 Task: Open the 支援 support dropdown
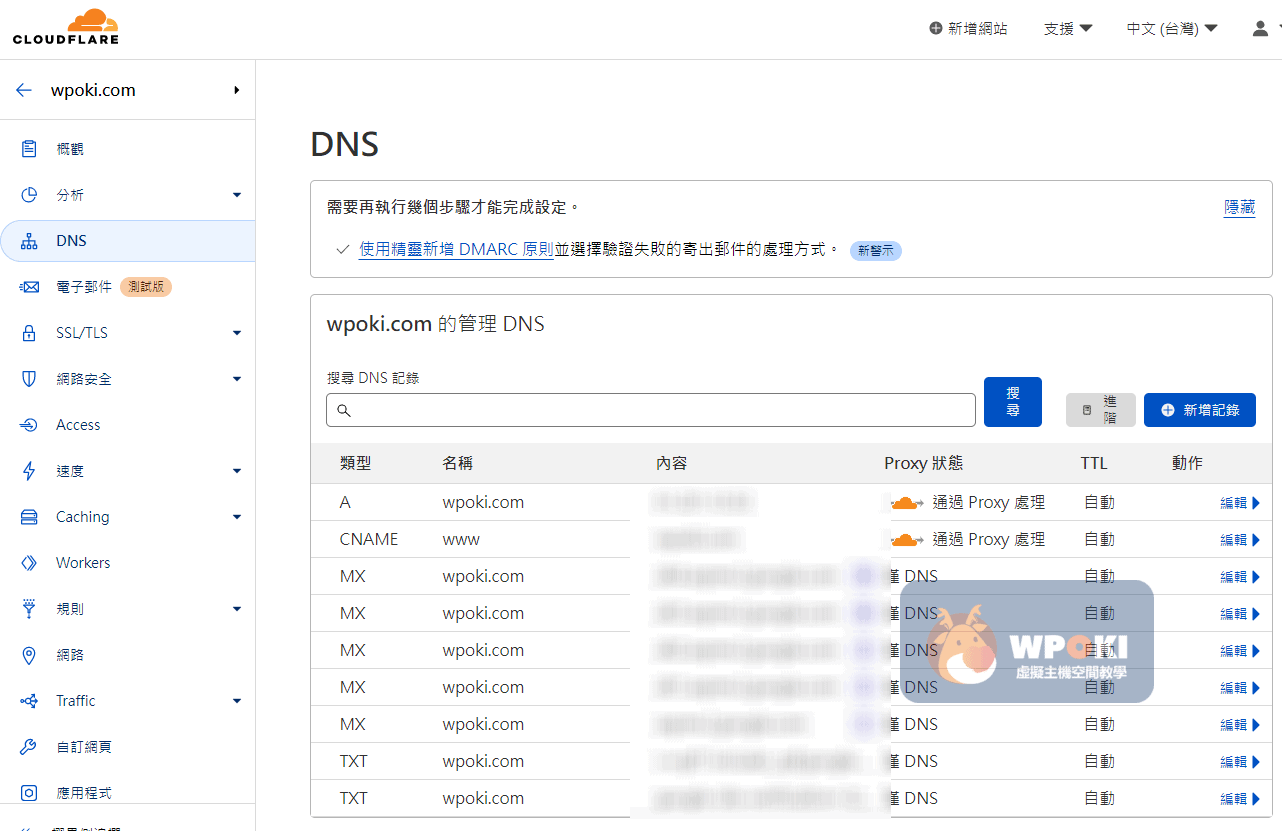point(1067,29)
